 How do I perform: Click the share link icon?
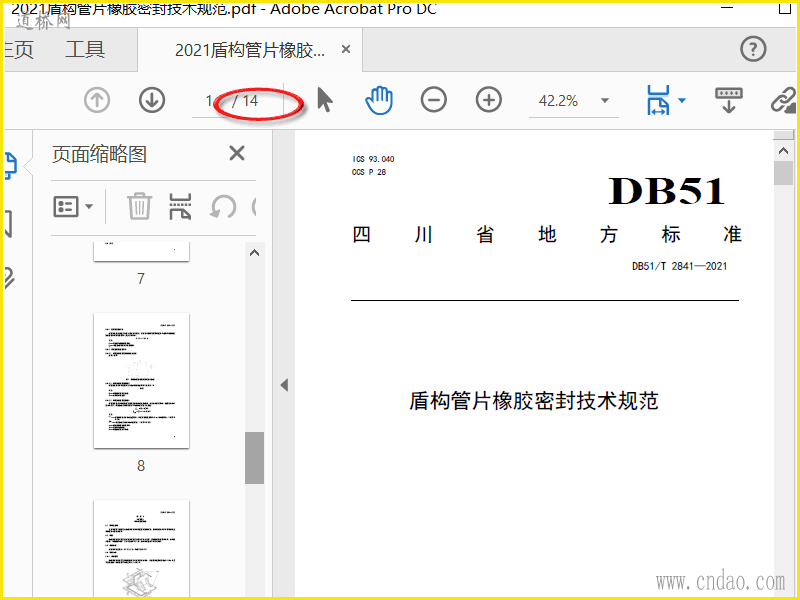point(784,100)
